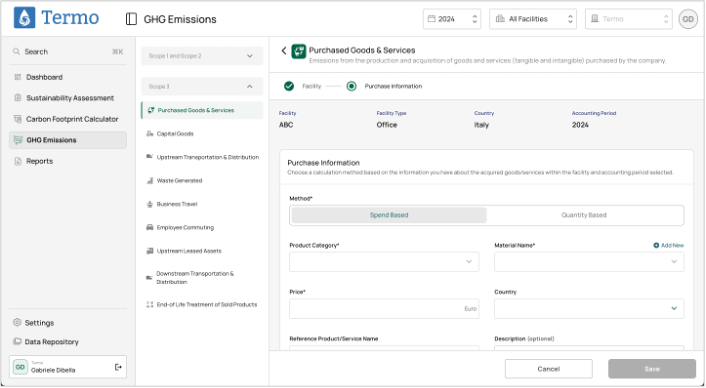Open Reports in the sidebar
Image resolution: width=706 pixels, height=388 pixels.
pos(68,161)
